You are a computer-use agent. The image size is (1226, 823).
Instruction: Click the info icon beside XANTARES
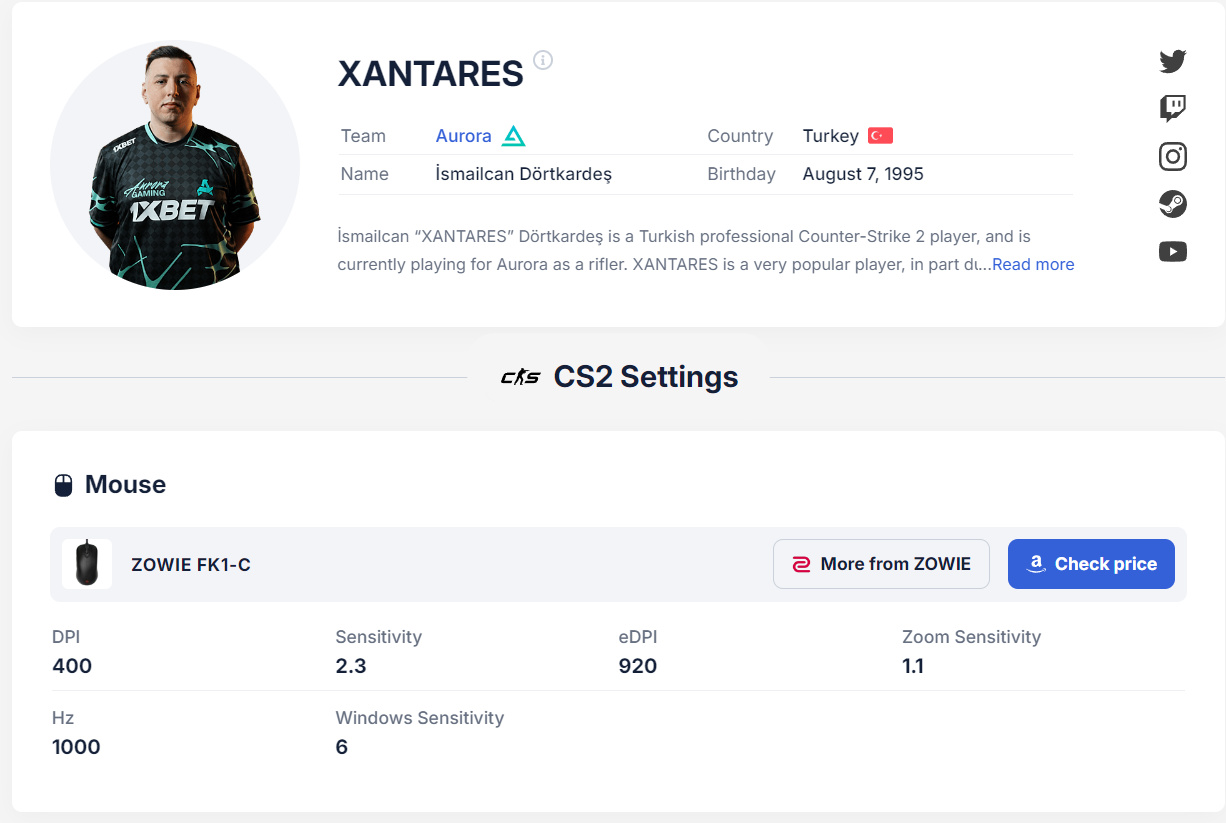coord(543,60)
